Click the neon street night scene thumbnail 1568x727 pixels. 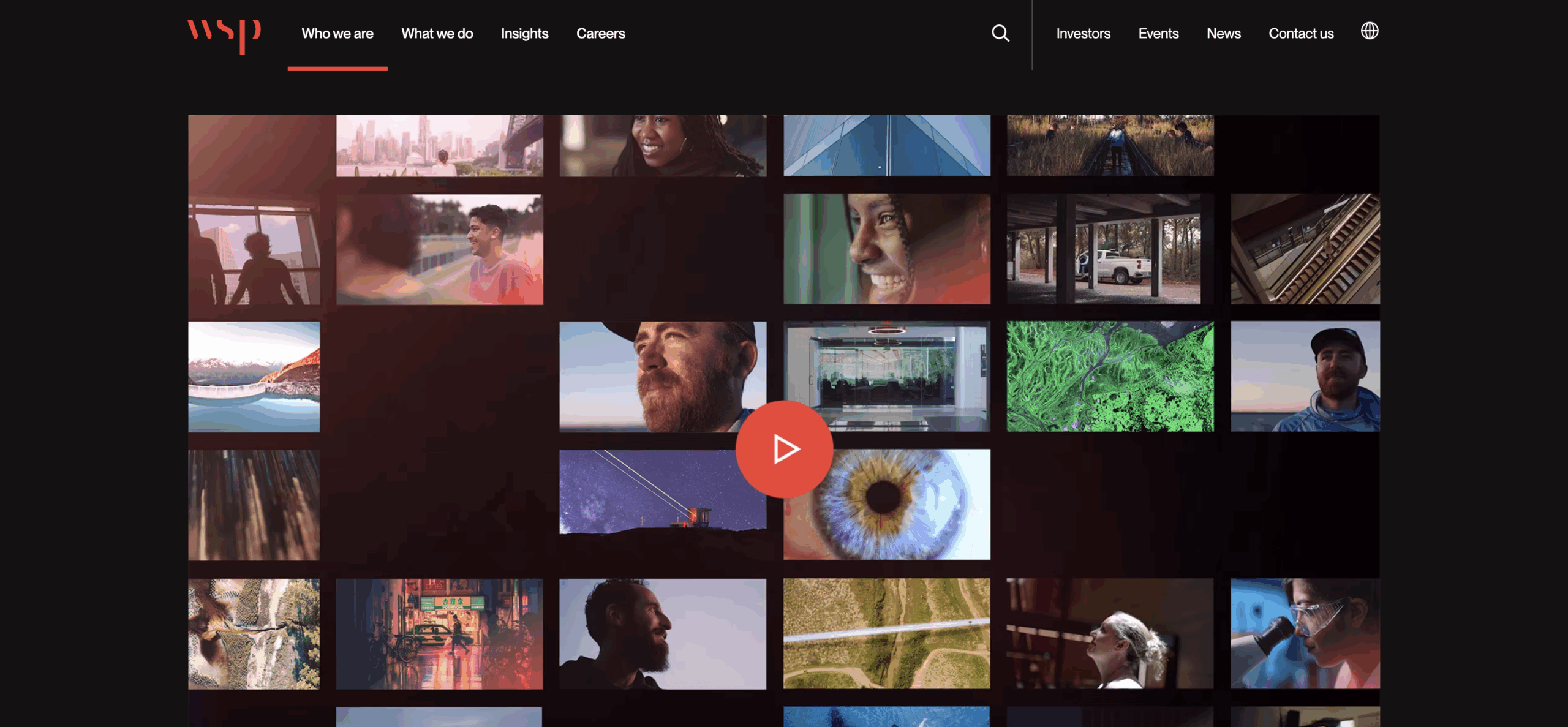pyautogui.click(x=439, y=634)
